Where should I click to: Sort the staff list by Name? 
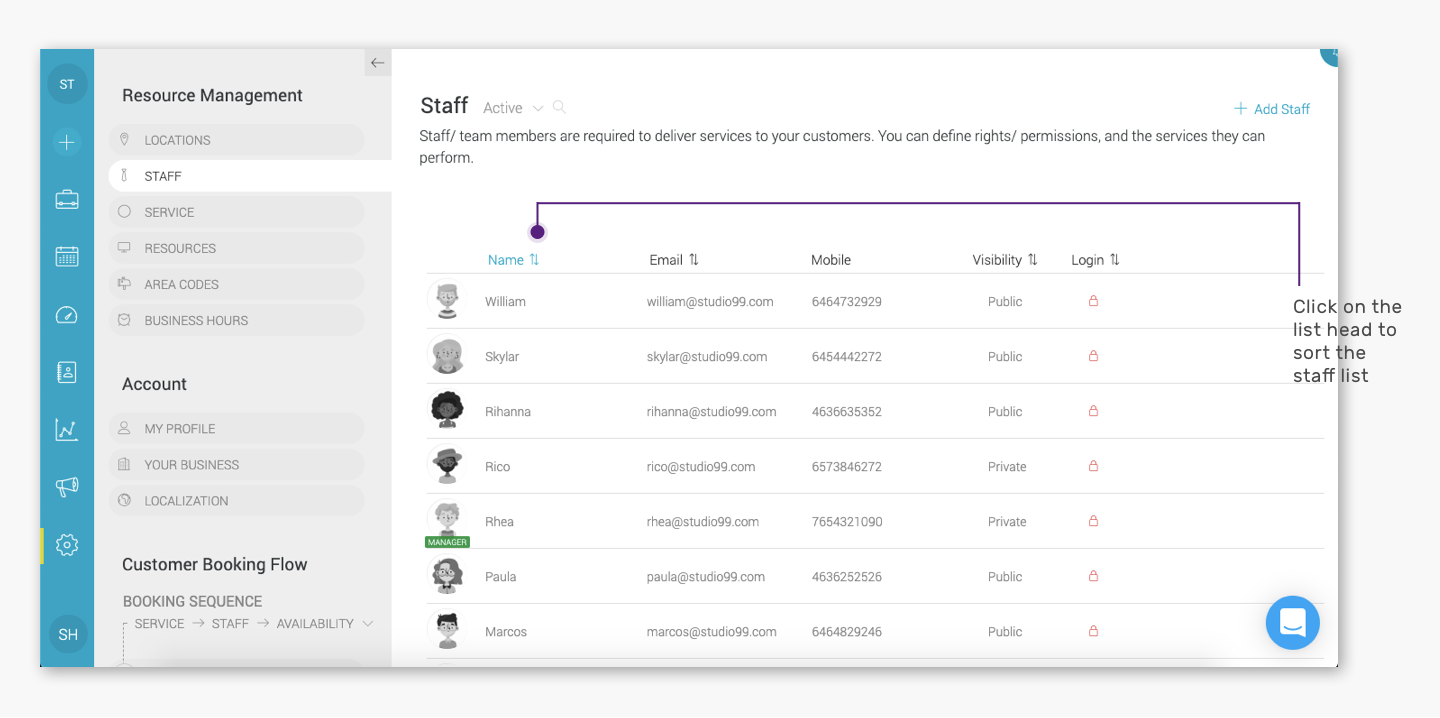click(x=513, y=260)
